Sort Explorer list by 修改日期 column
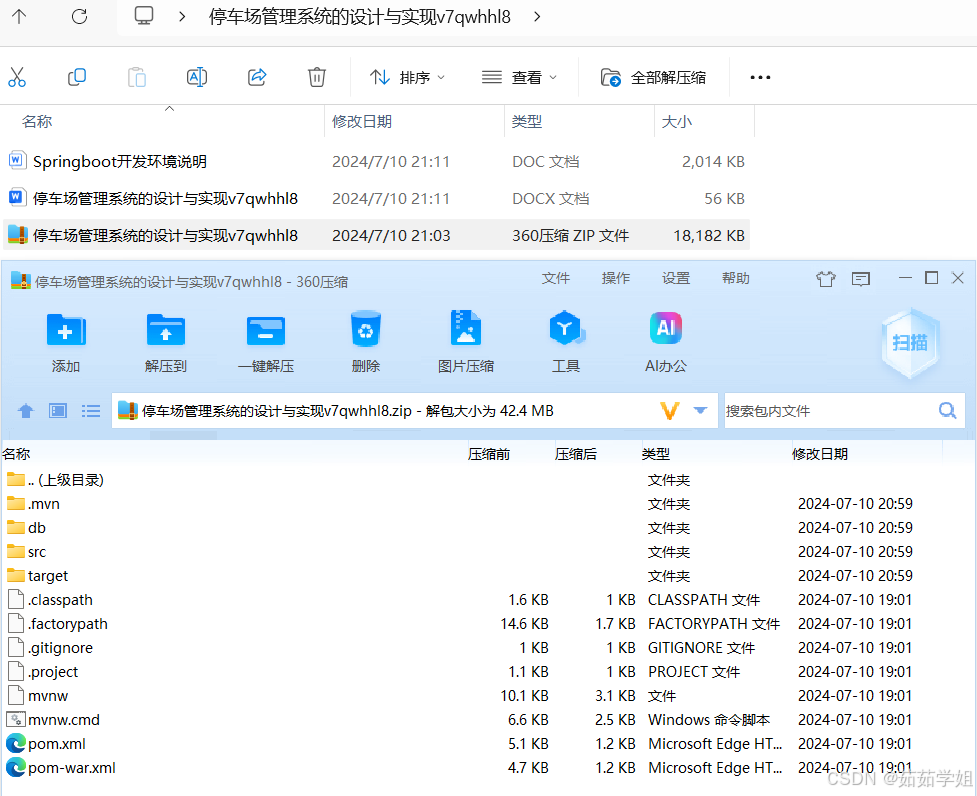 (362, 121)
